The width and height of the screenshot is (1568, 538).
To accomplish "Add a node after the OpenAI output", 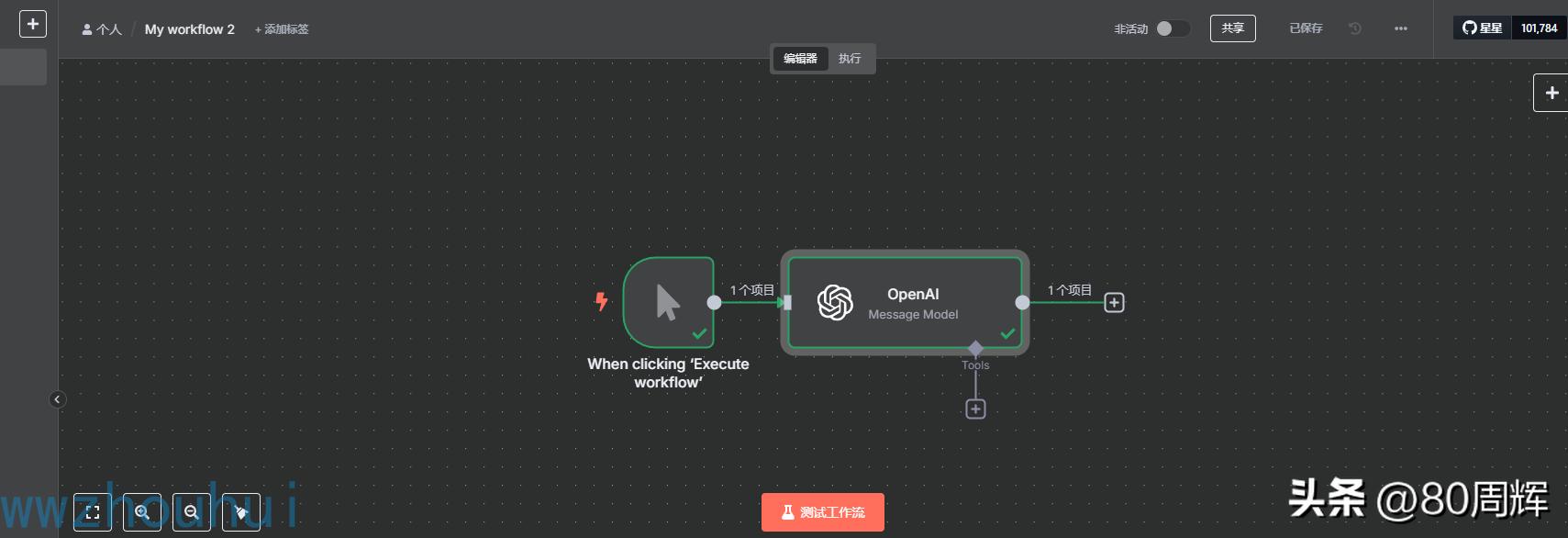I will coord(1114,302).
